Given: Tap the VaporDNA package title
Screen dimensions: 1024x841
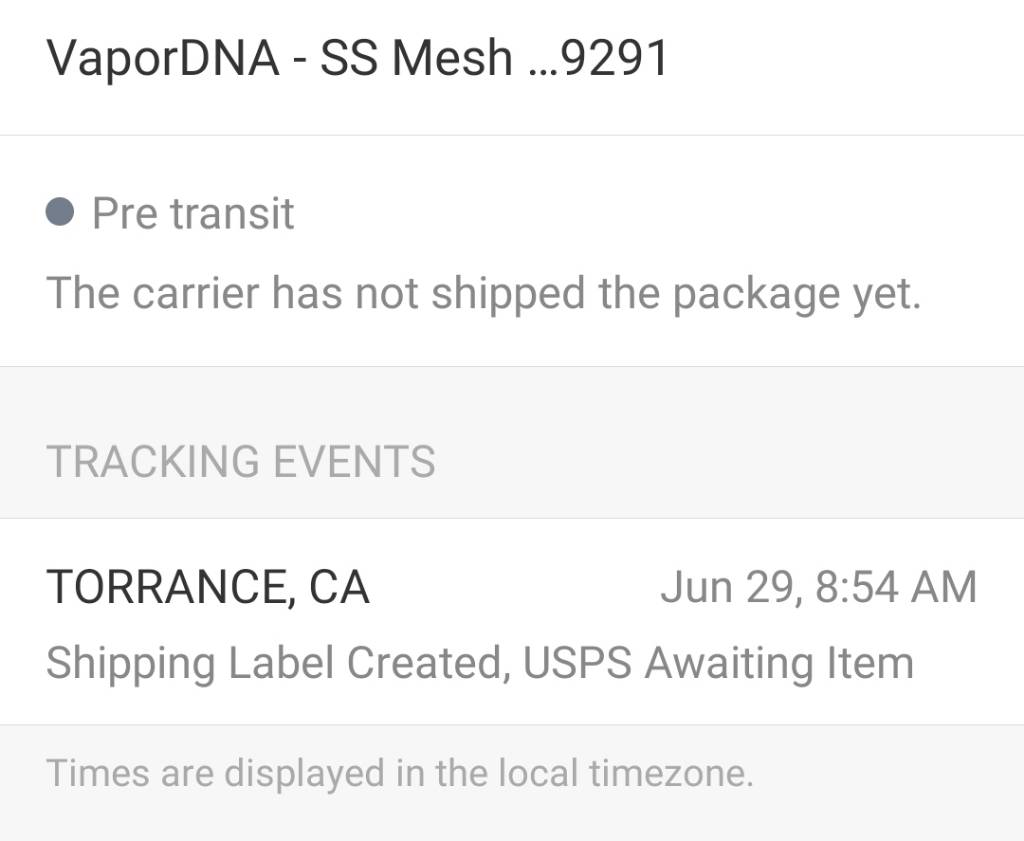Looking at the screenshot, I should tap(356, 59).
